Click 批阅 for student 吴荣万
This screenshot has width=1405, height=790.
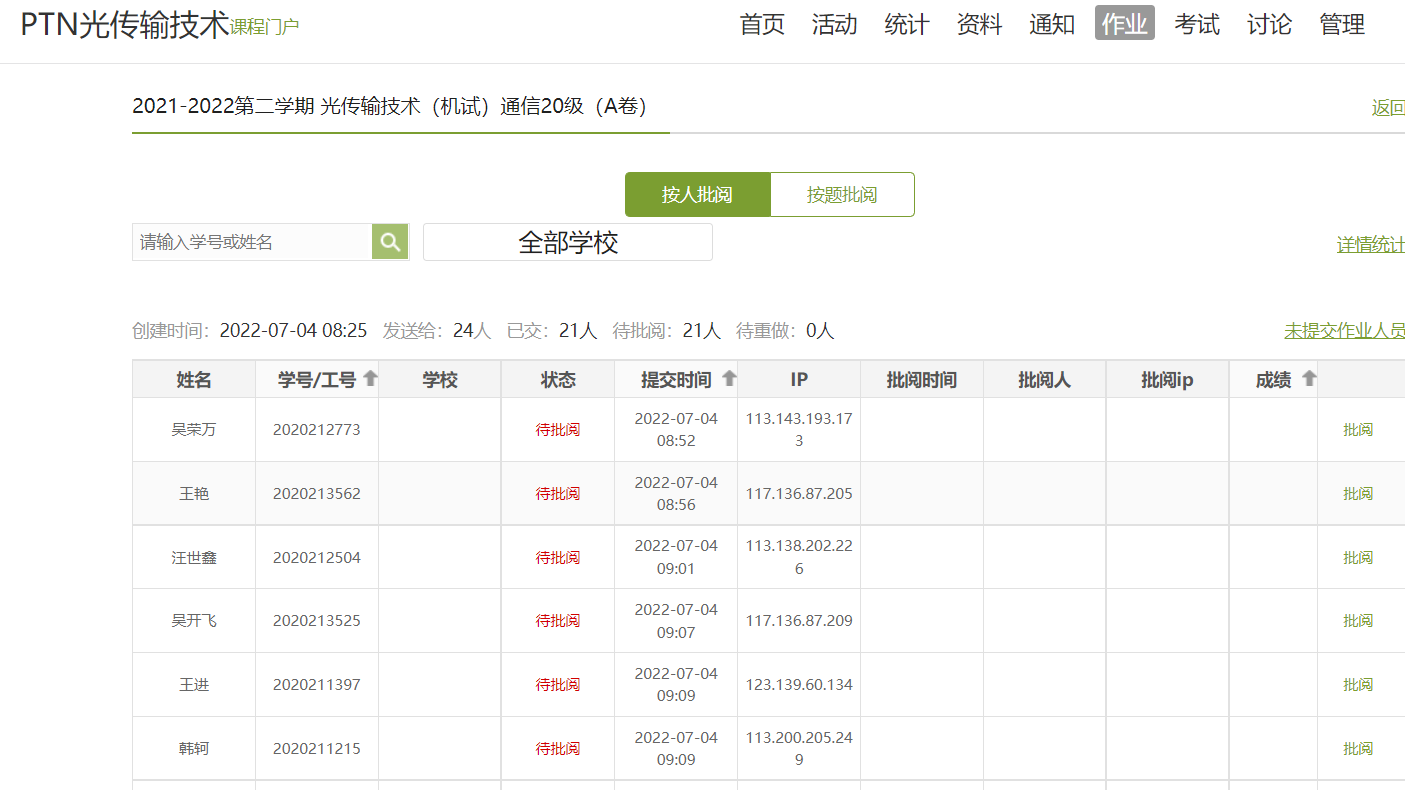(x=1357, y=430)
